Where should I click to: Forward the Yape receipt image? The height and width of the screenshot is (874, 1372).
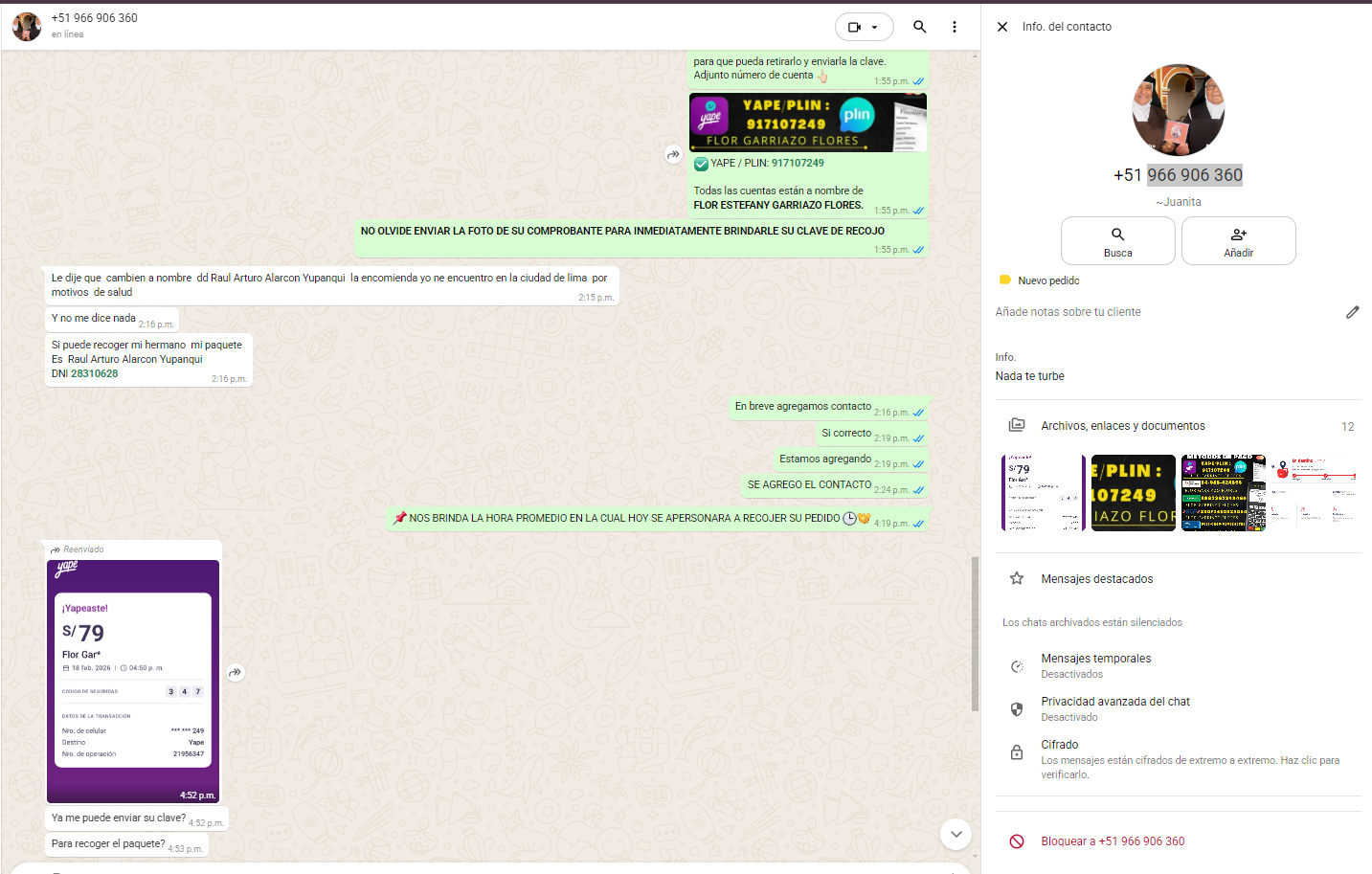tap(236, 673)
